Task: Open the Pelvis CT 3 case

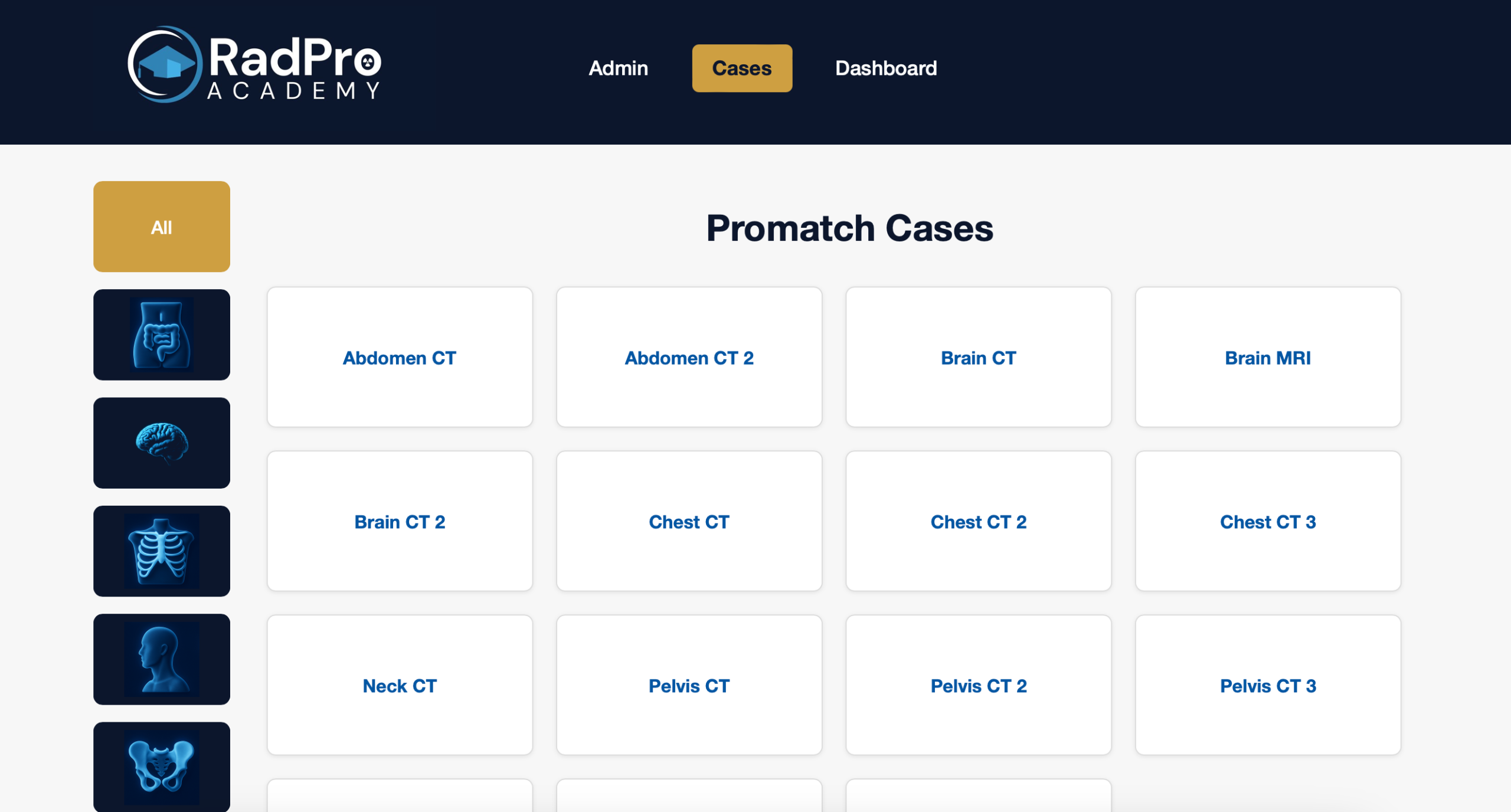Action: click(1267, 686)
